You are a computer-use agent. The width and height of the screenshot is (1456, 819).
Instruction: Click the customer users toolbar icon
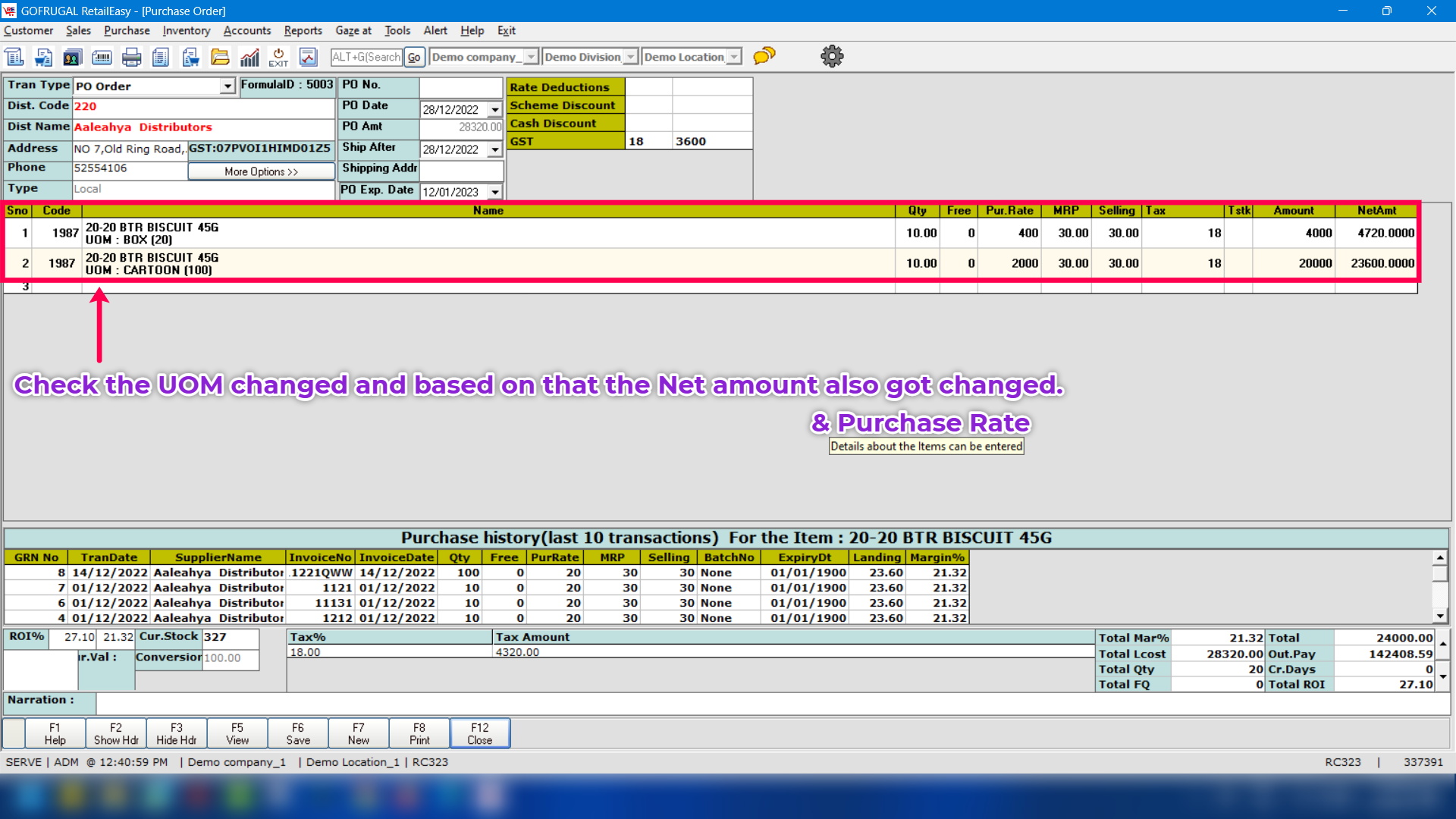pyautogui.click(x=73, y=57)
